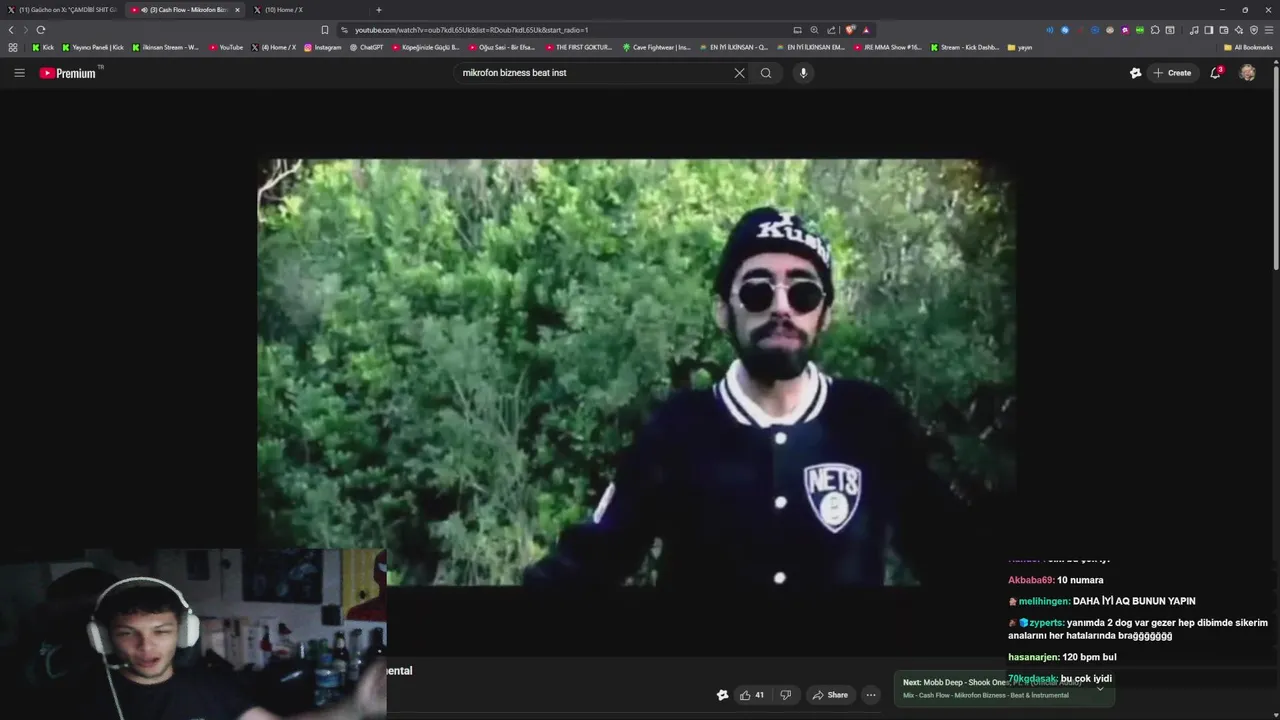Open ilkinsan Stream bookmark

[165, 47]
